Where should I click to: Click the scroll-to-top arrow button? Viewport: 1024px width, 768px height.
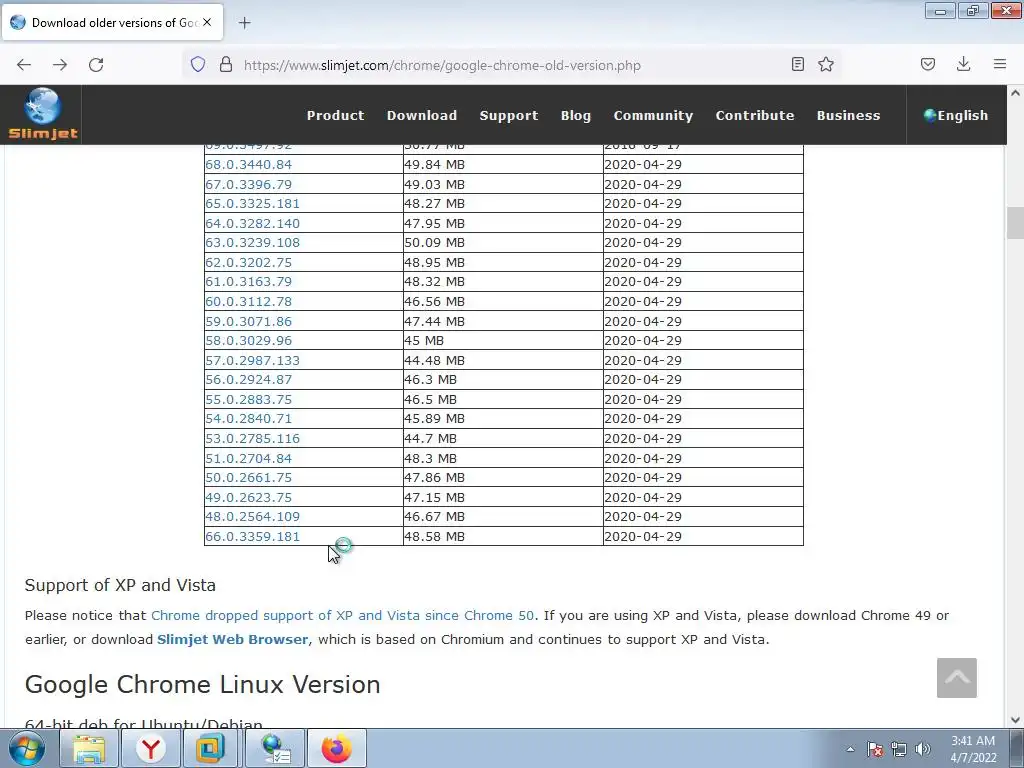[x=957, y=678]
